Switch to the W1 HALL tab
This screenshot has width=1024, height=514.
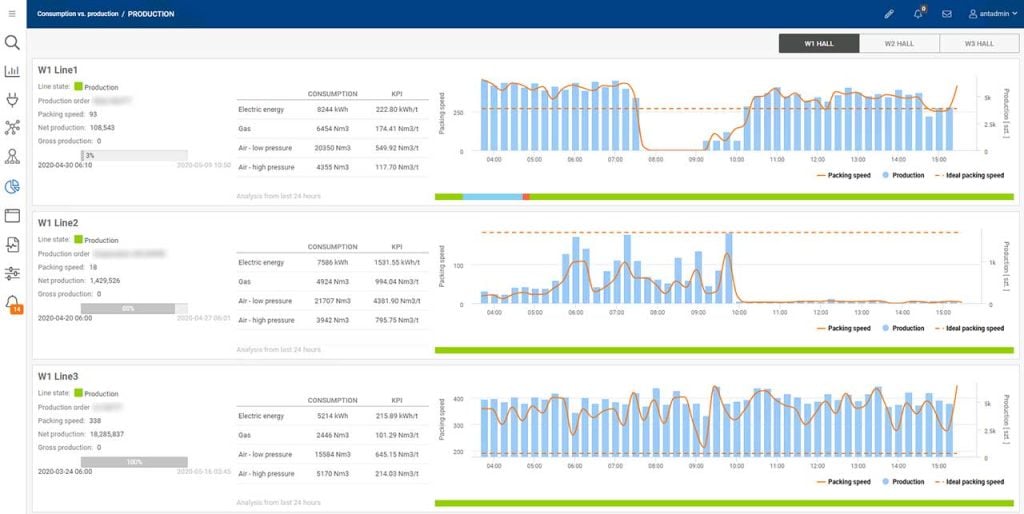pyautogui.click(x=819, y=44)
